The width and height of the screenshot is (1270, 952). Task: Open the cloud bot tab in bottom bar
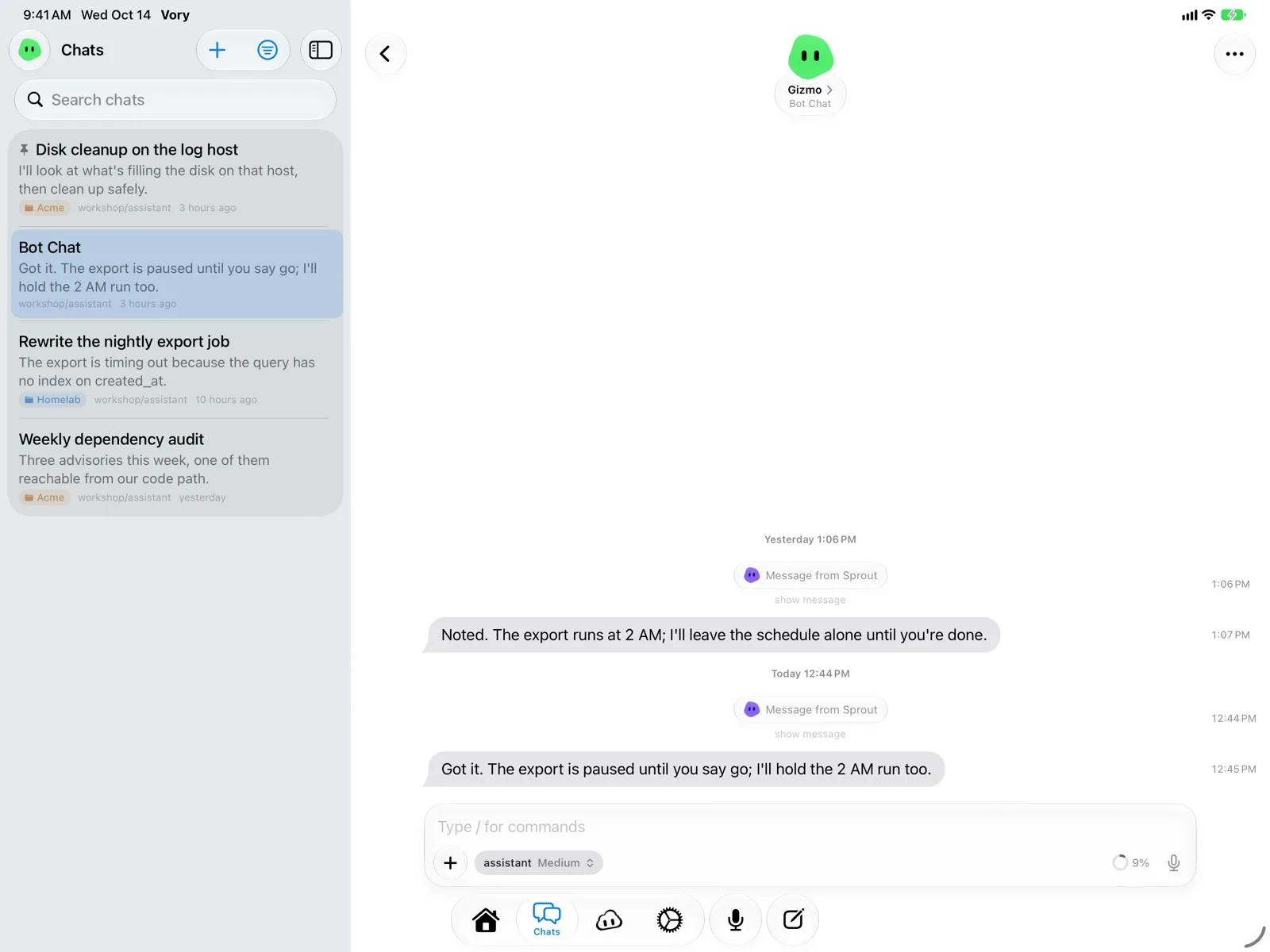(609, 919)
